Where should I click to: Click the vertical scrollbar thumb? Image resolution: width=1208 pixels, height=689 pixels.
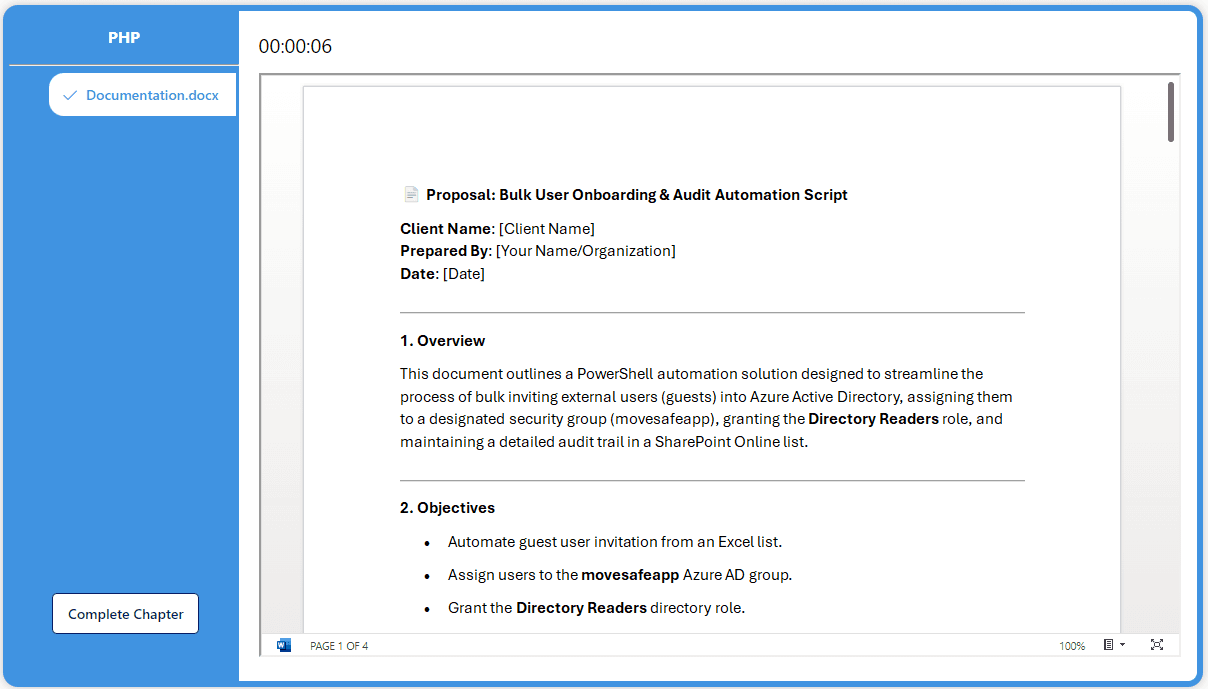1171,112
